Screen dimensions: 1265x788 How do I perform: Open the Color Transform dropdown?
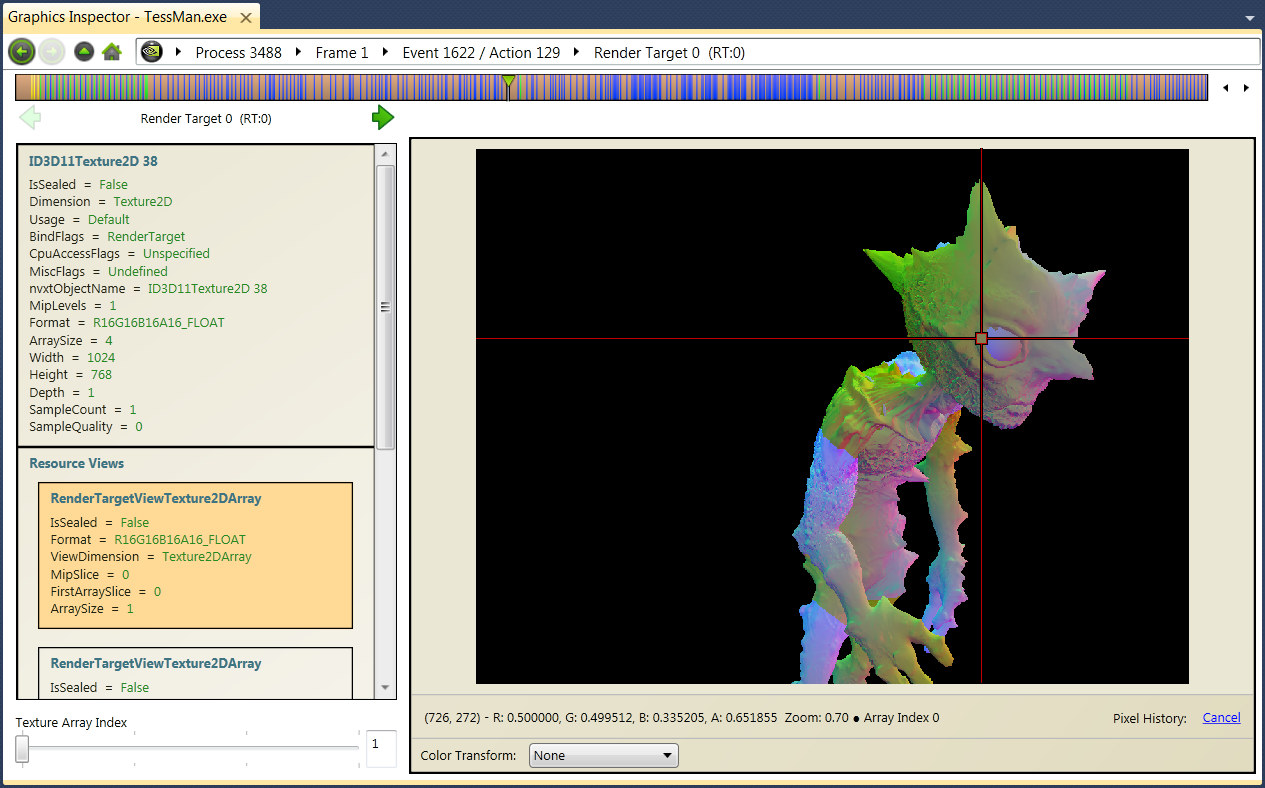(x=603, y=756)
